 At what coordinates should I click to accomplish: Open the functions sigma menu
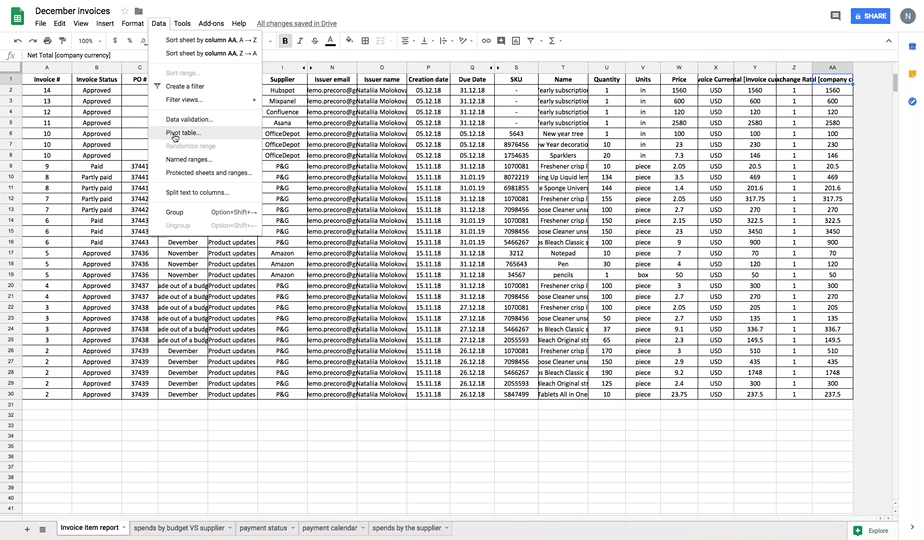point(552,41)
